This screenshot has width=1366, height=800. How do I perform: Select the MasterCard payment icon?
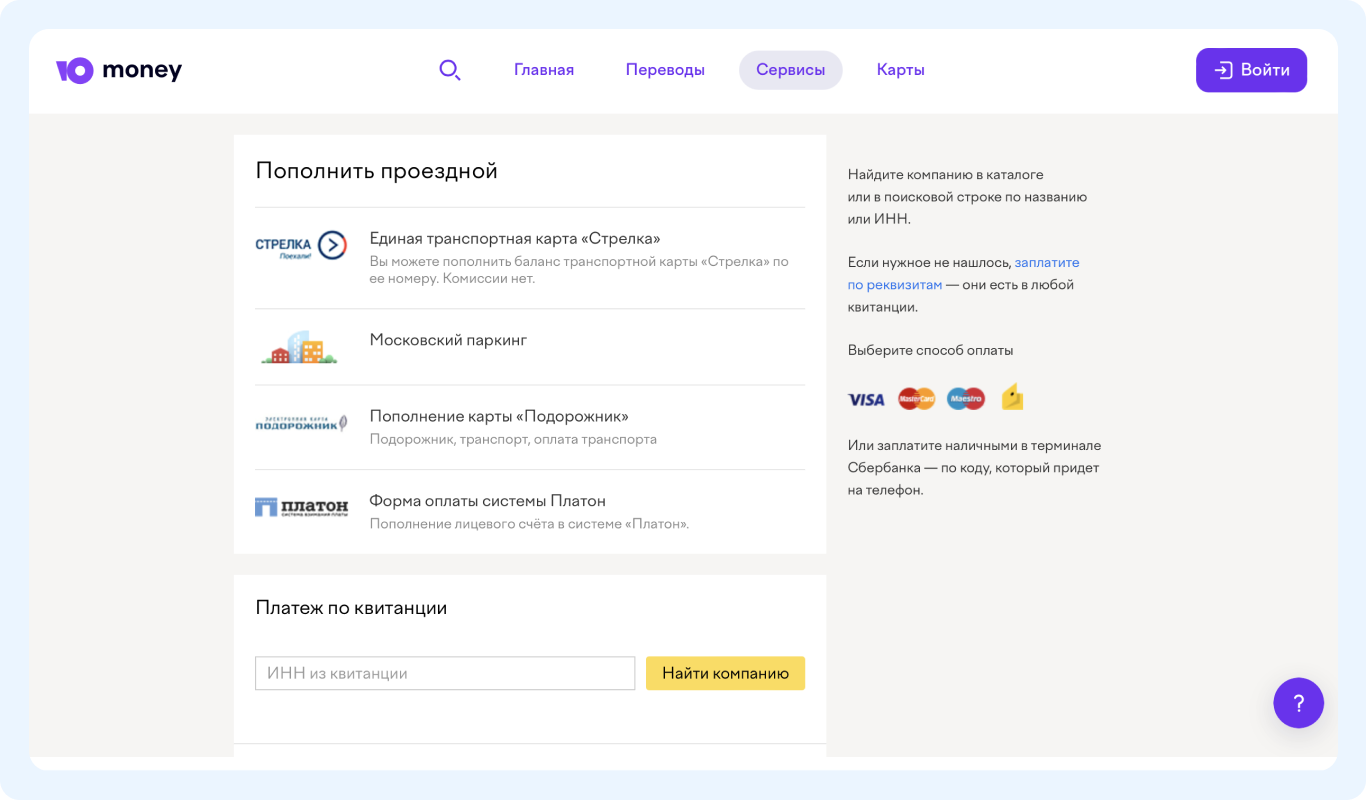(916, 399)
